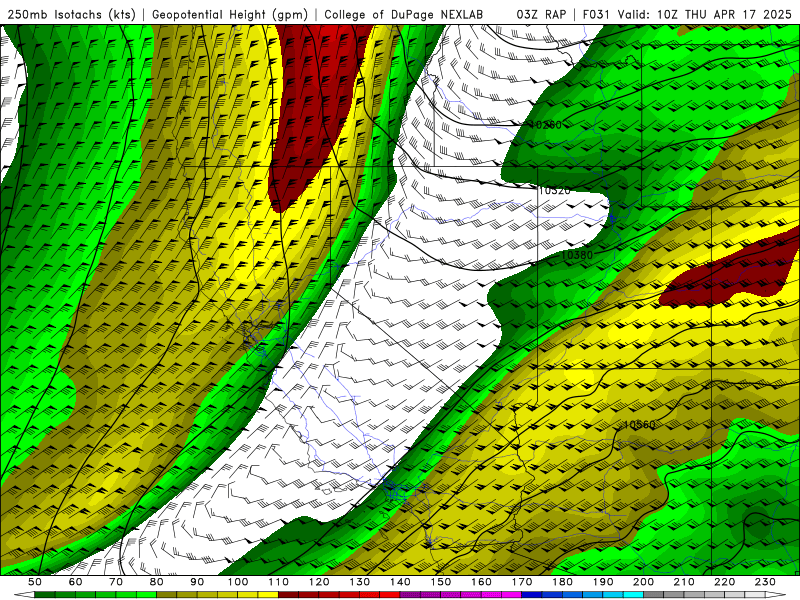Viewport: 800px width, 600px height.
Task: Click the 220 value on the color scale
Action: pyautogui.click(x=724, y=582)
